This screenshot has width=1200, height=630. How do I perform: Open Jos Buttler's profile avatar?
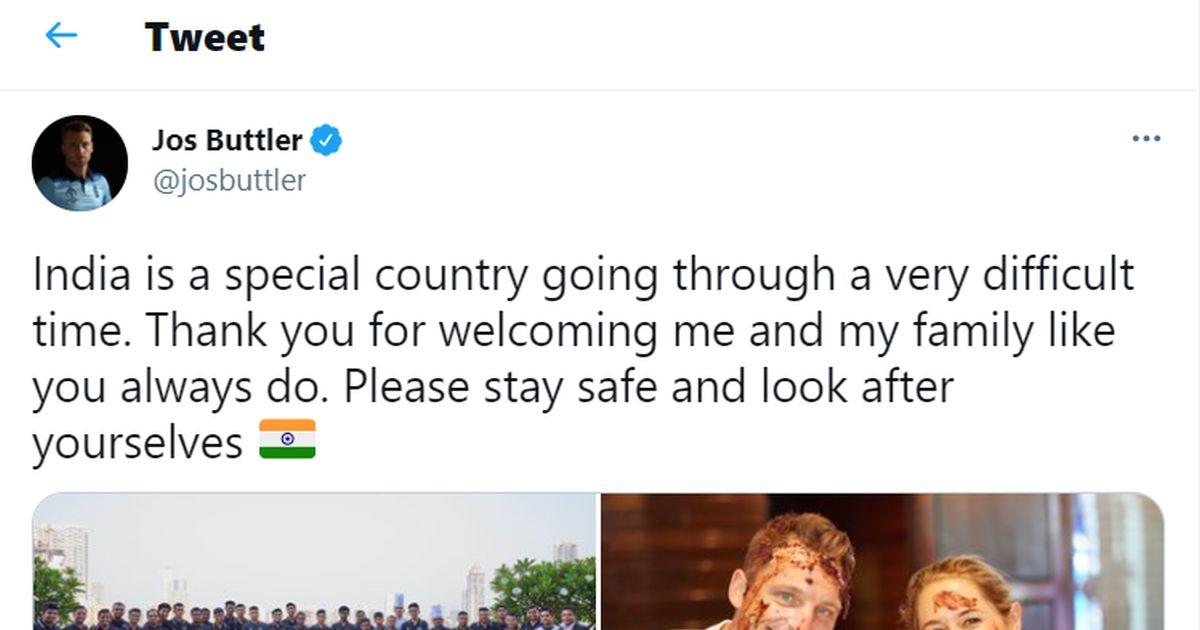pyautogui.click(x=80, y=163)
